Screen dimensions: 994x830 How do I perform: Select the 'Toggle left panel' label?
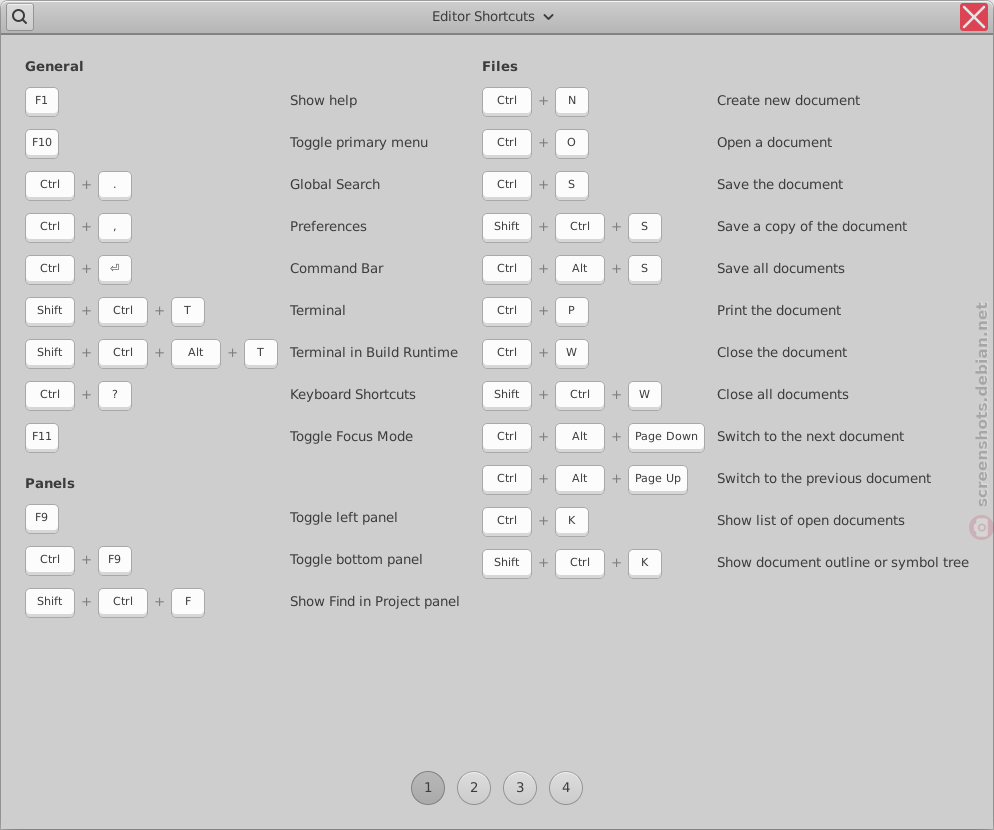[x=344, y=517]
